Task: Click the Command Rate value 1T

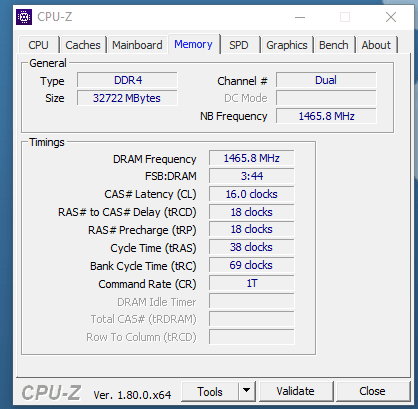Action: 252,283
